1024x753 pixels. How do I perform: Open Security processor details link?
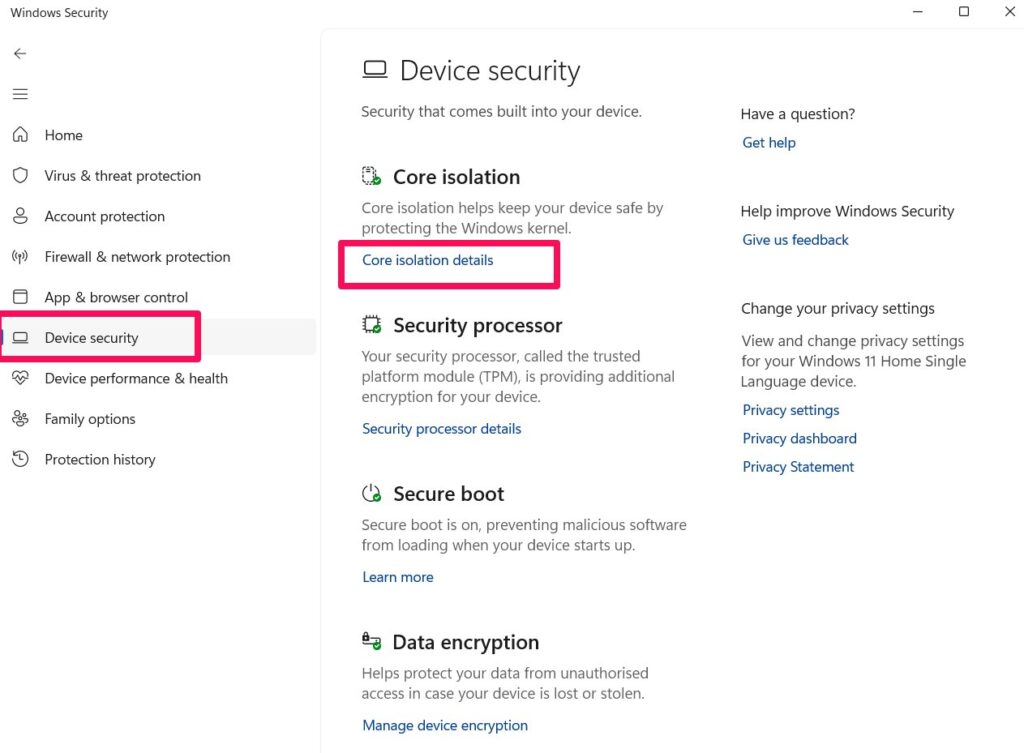(441, 429)
